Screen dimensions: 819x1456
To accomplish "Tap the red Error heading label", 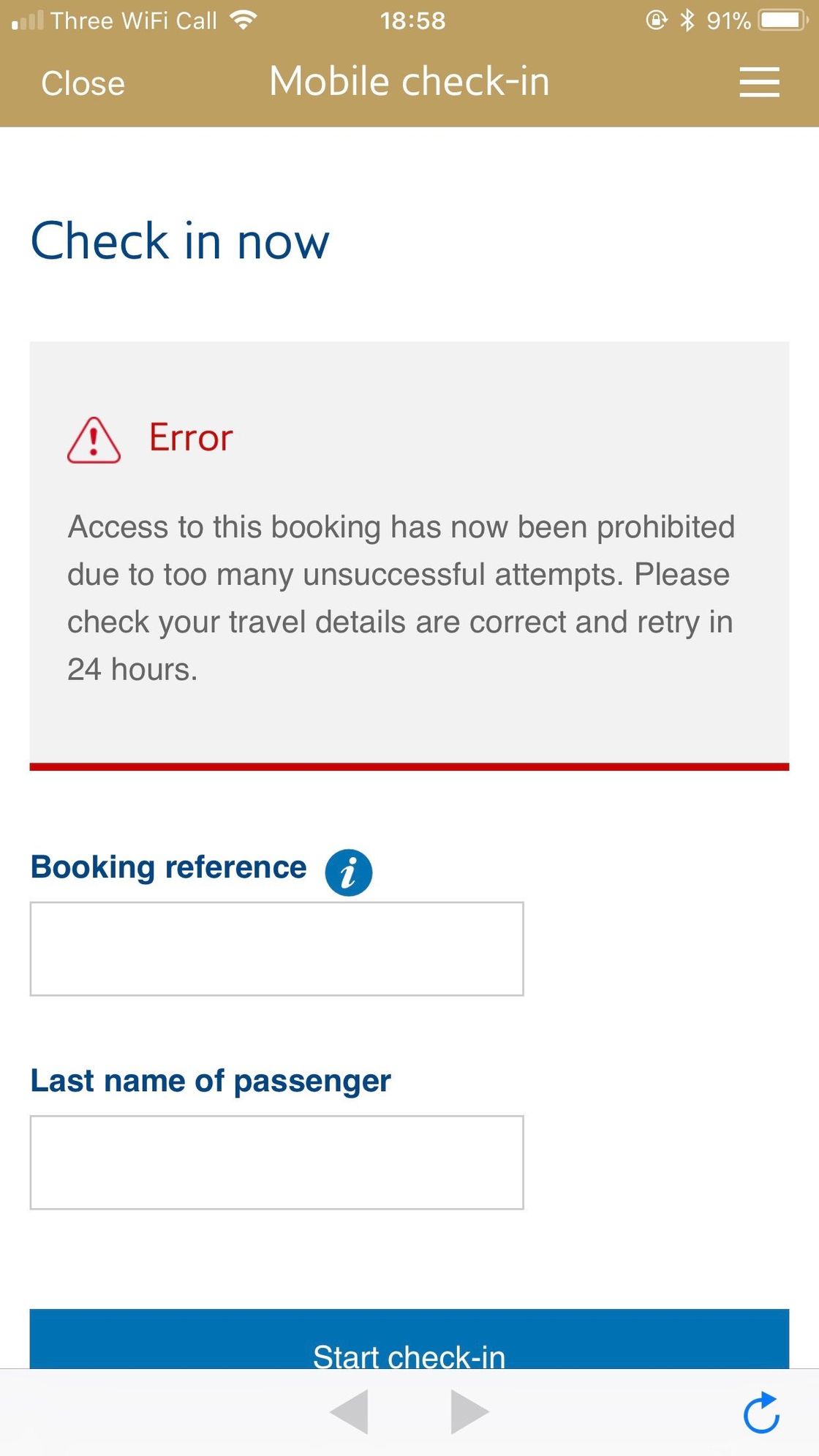I will point(191,437).
